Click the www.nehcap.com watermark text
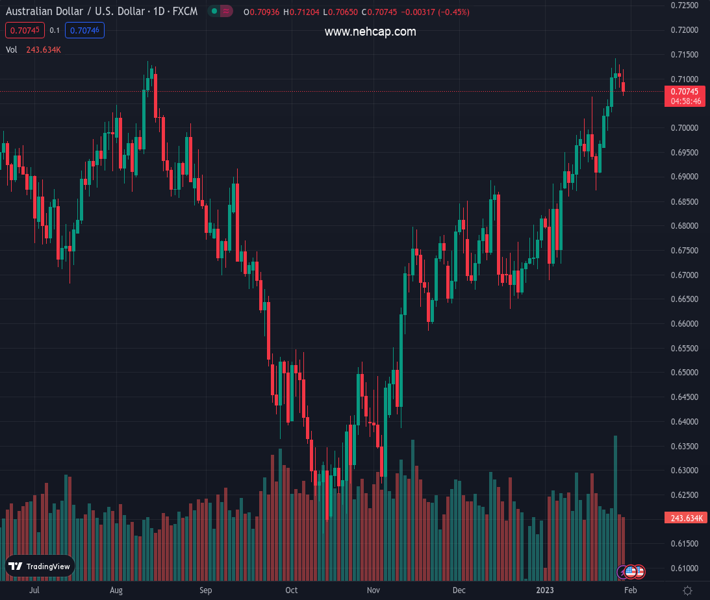Screen dimensions: 710x600 (370, 32)
